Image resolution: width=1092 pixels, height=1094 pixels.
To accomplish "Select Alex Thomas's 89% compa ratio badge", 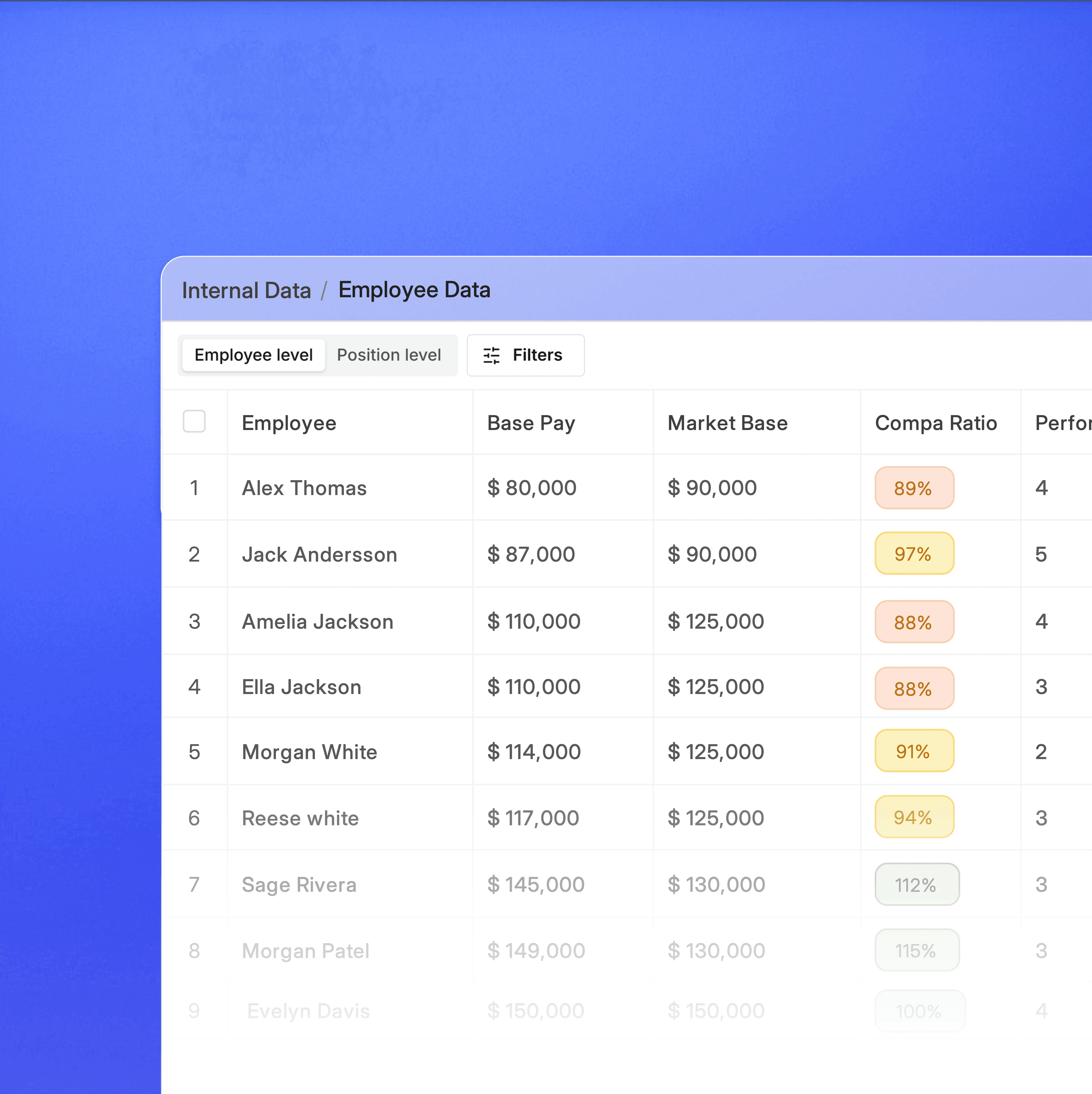I will [914, 488].
